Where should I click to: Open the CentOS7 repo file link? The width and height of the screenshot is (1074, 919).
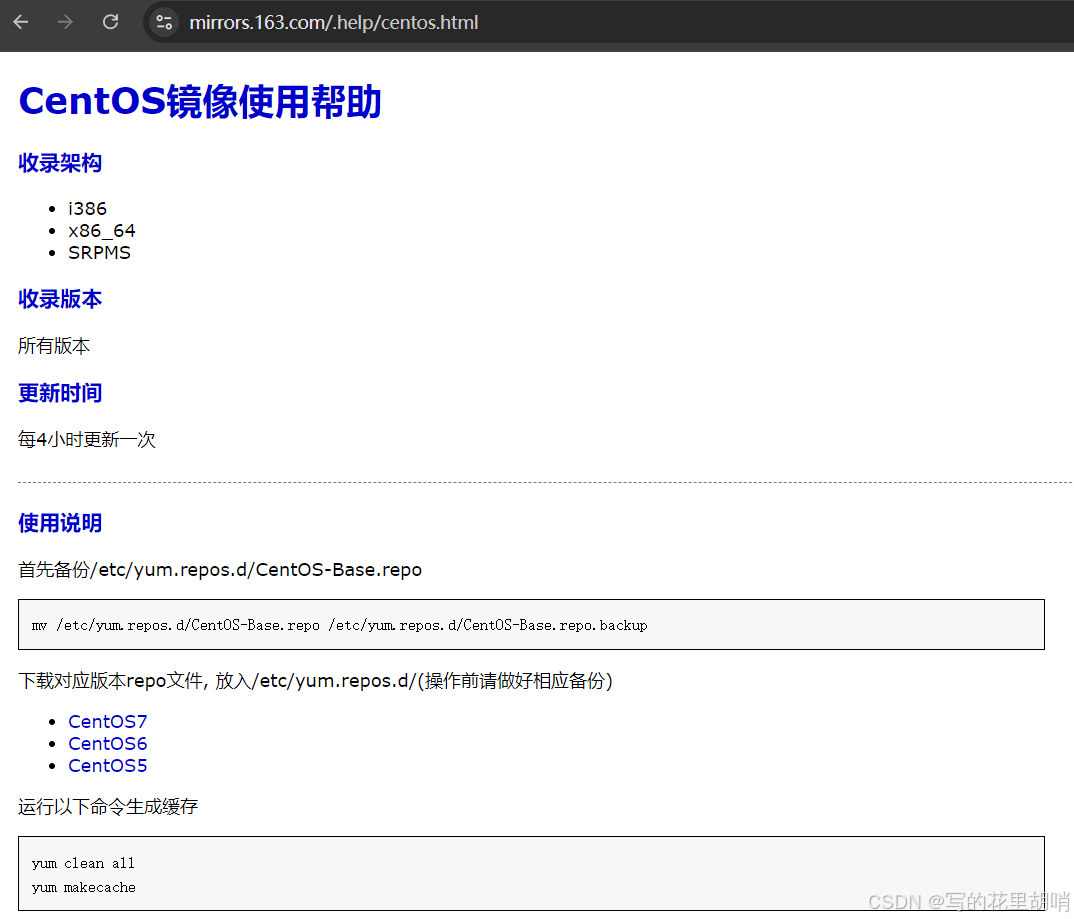coord(107,721)
